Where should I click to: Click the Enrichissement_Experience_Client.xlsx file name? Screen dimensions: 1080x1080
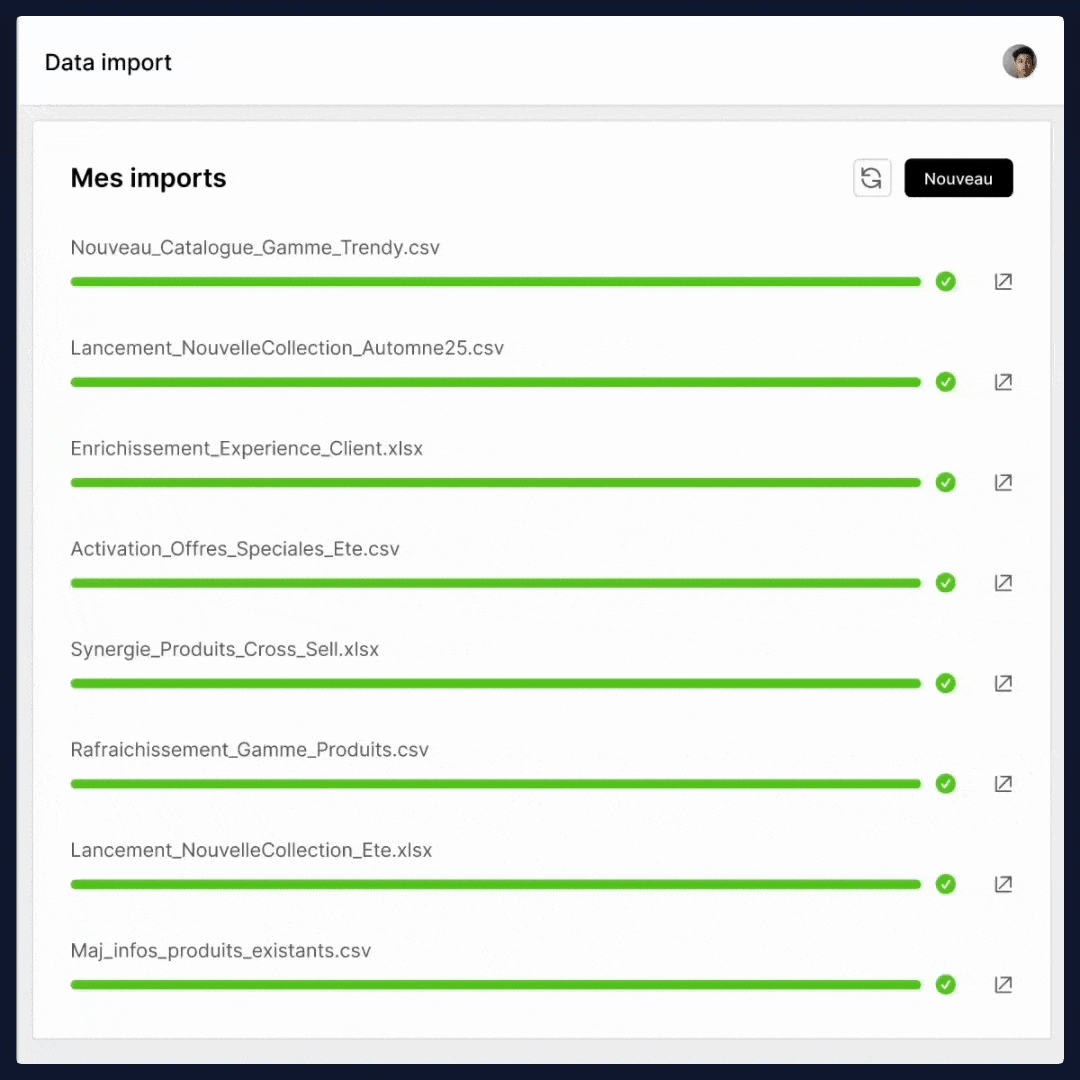[x=246, y=448]
